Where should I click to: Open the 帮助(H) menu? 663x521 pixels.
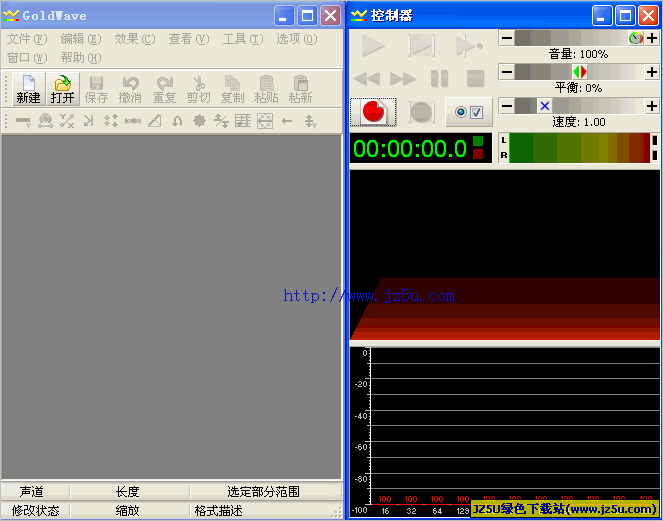coord(81,58)
